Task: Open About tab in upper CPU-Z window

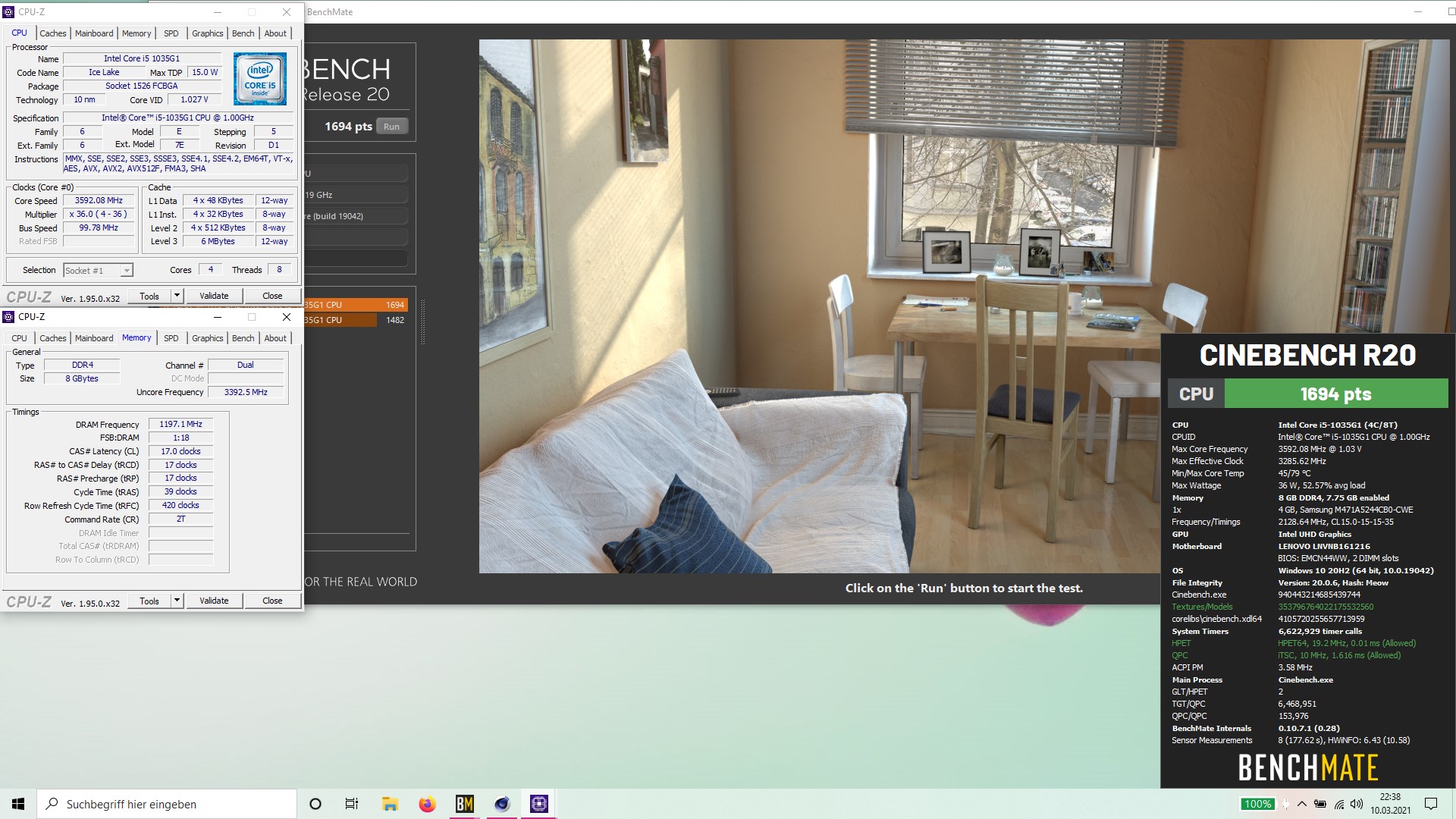Action: 275,33
